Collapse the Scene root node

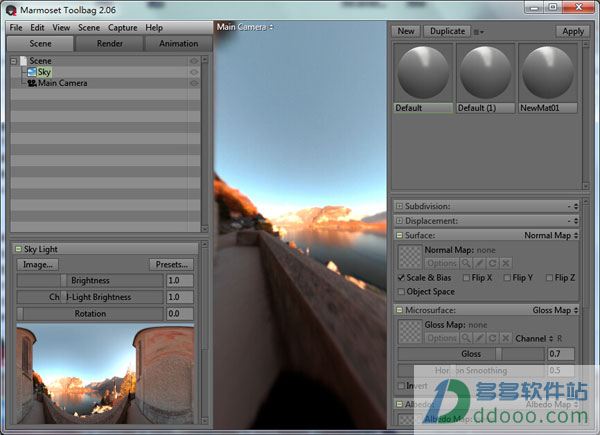coord(14,61)
